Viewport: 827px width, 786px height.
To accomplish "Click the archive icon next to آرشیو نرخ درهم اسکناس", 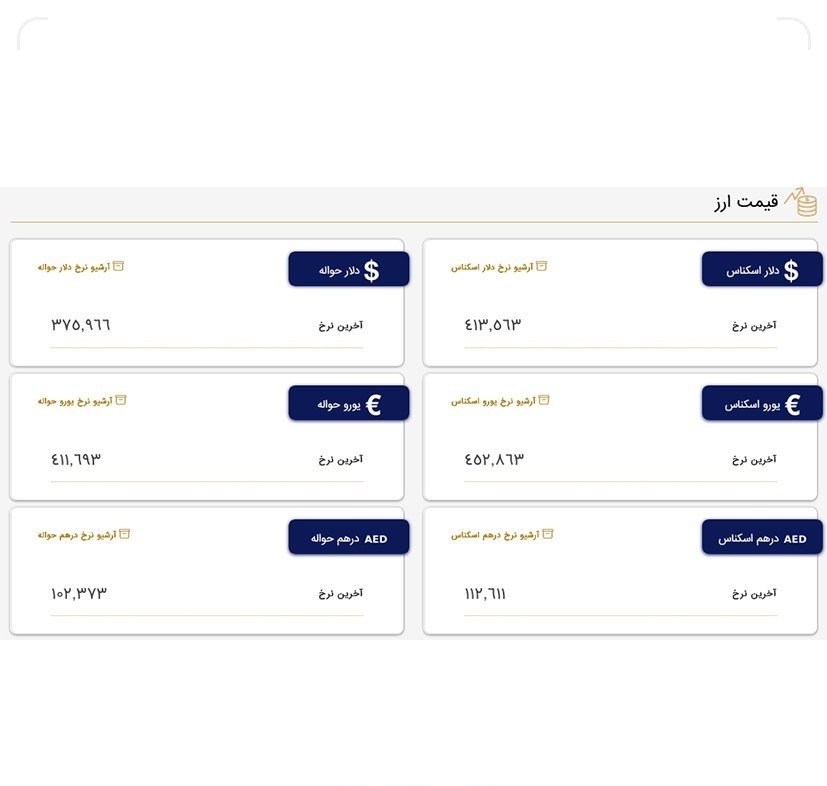I will click(x=547, y=534).
